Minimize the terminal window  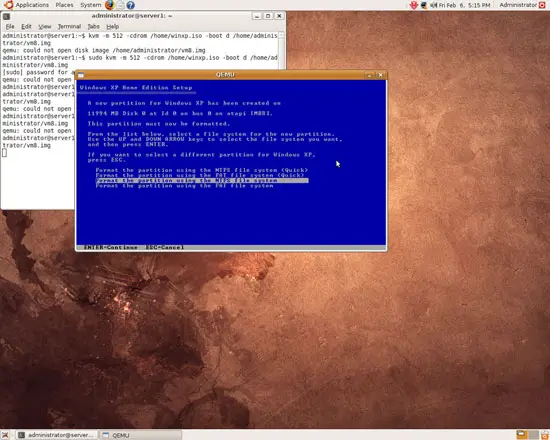coord(257,16)
